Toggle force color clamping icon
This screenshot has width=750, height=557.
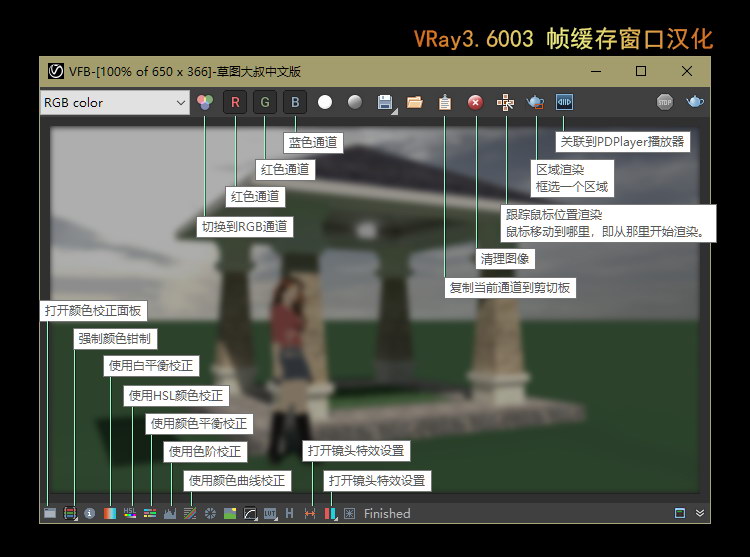tap(70, 513)
